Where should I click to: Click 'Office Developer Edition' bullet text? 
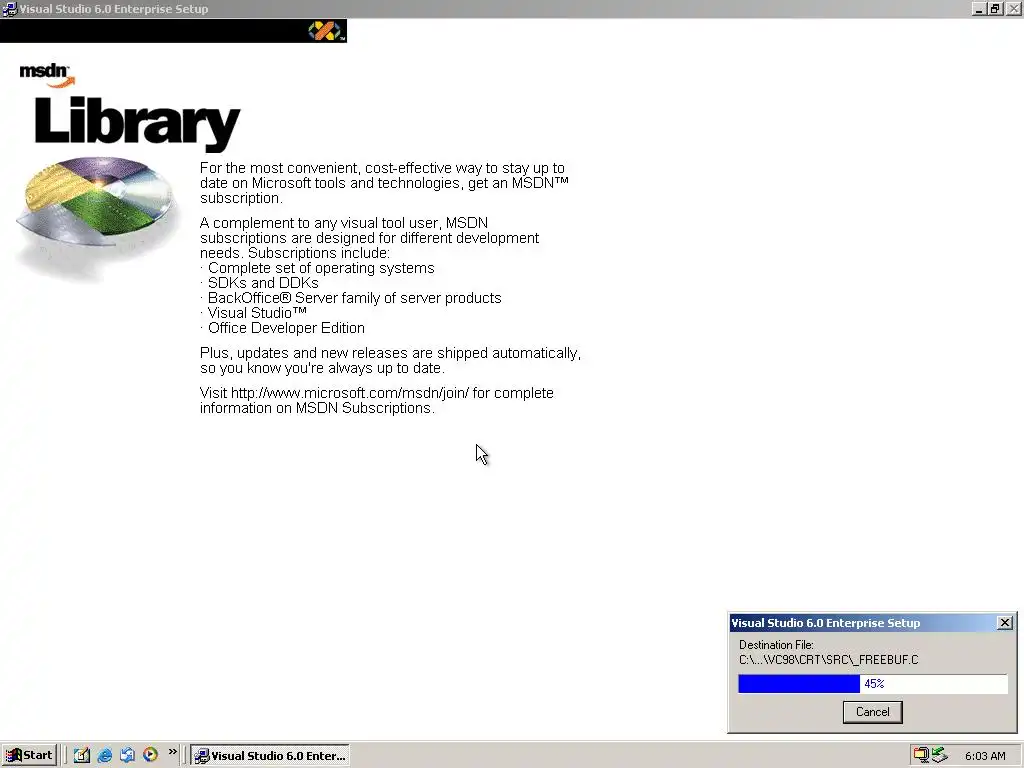click(286, 328)
